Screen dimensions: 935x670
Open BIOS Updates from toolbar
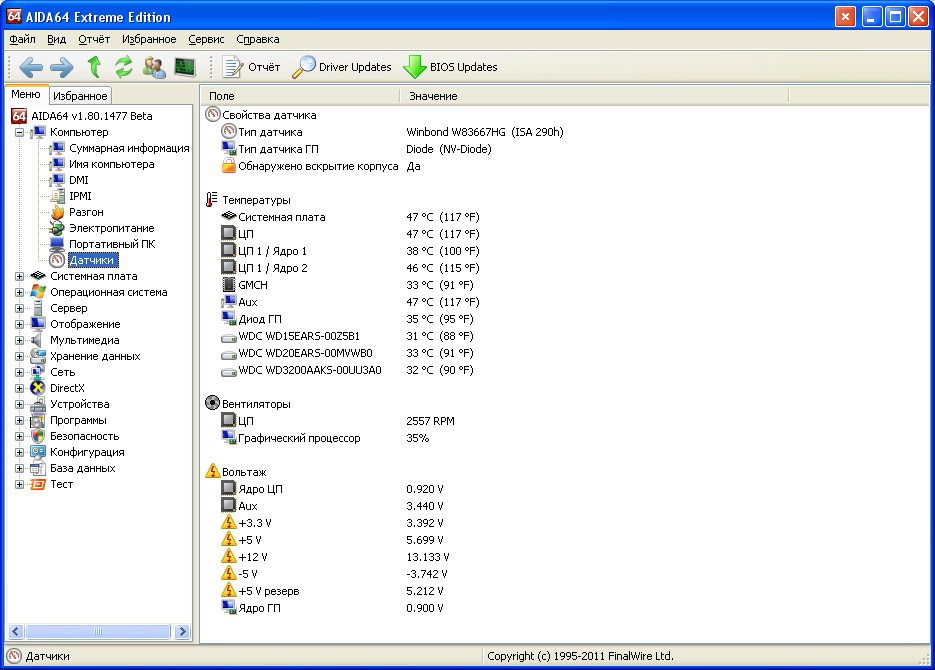(450, 67)
